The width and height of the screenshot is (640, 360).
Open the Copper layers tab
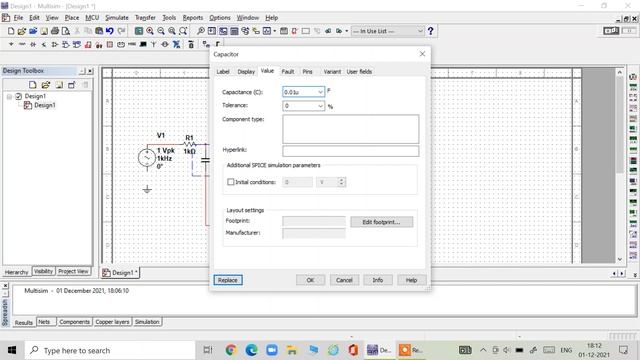click(x=112, y=322)
